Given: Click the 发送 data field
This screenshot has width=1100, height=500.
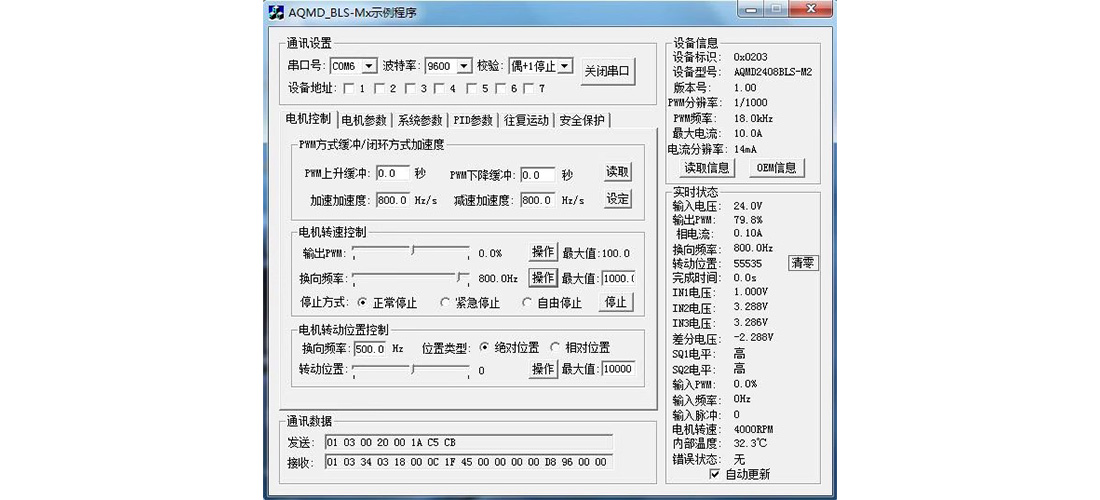Looking at the screenshot, I should [469, 442].
